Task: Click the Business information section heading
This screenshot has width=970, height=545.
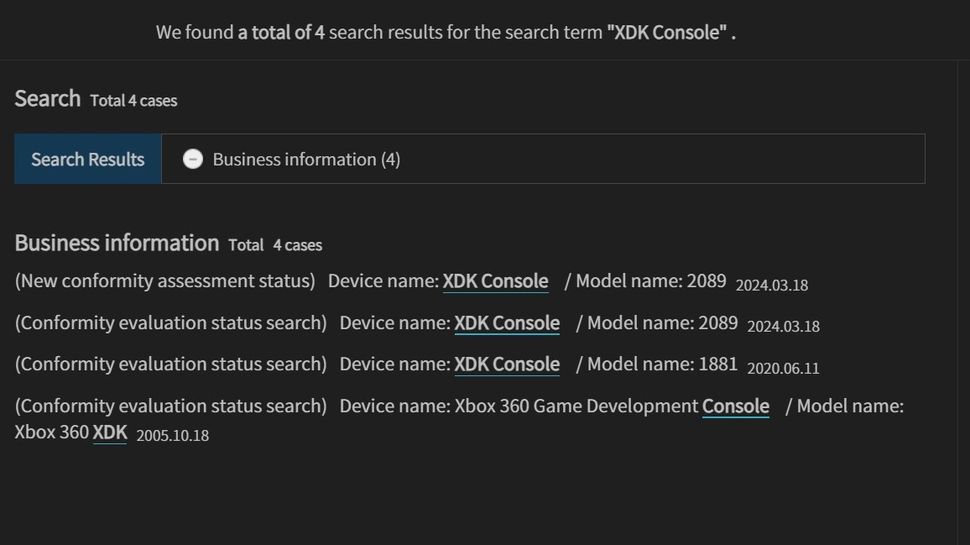Action: [116, 243]
